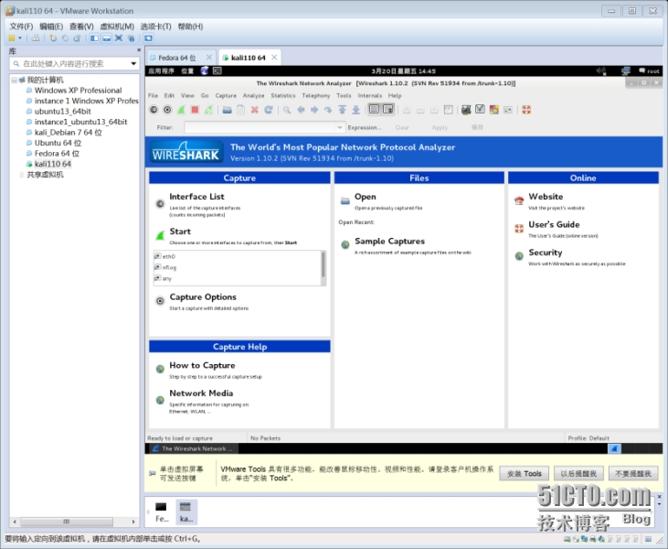Screen dimensions: 668x549
Task: Select kali_Debian 7 64 位 in library
Action: pyautogui.click(x=68, y=132)
